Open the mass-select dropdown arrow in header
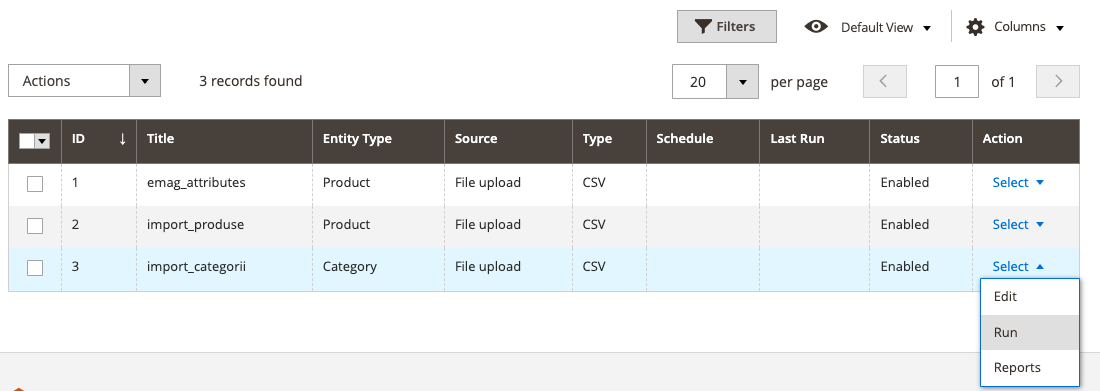 click(x=42, y=141)
